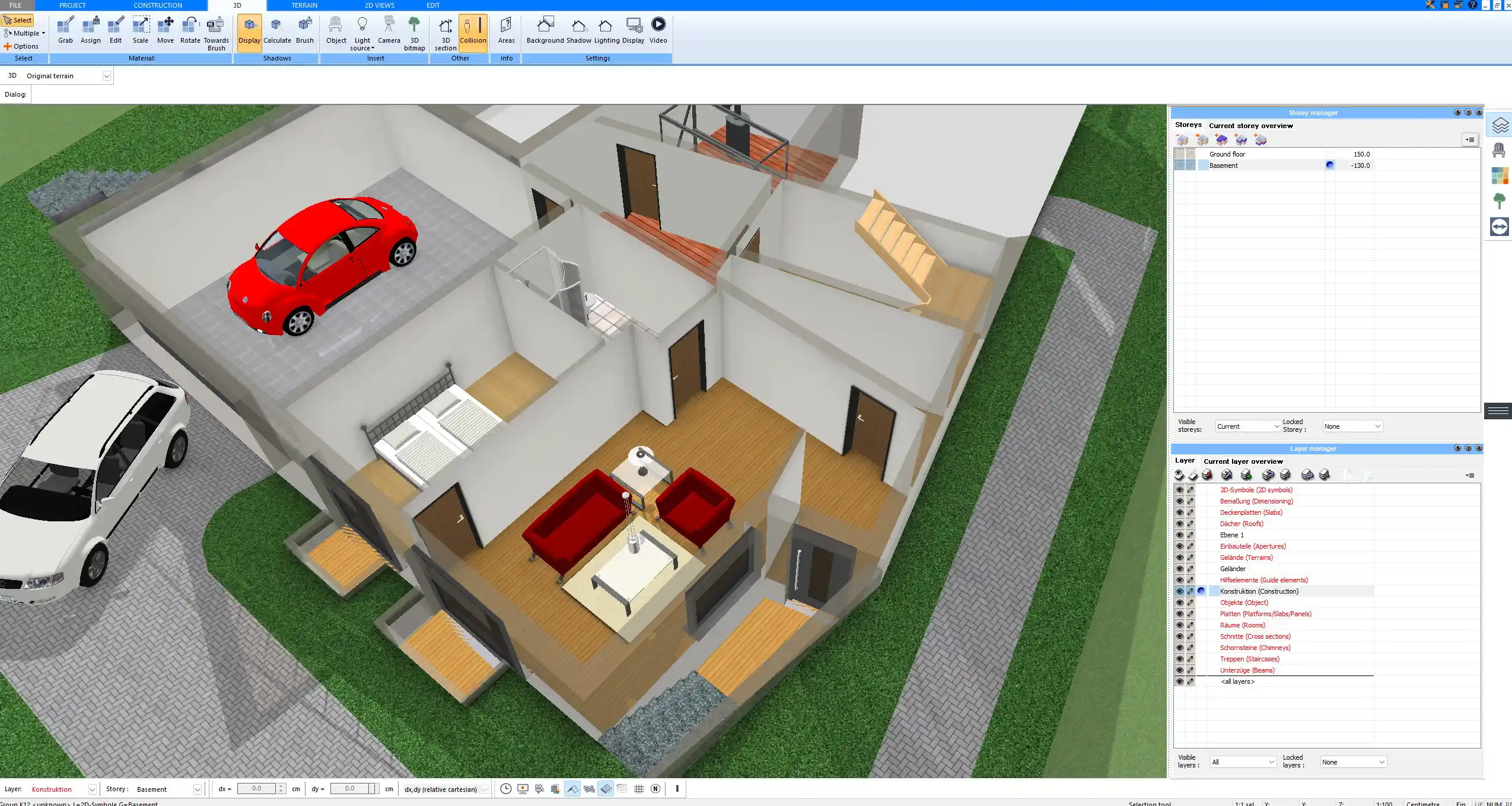The height and width of the screenshot is (806, 1512).
Task: Insert an Object from the ribbon
Action: pyautogui.click(x=336, y=30)
